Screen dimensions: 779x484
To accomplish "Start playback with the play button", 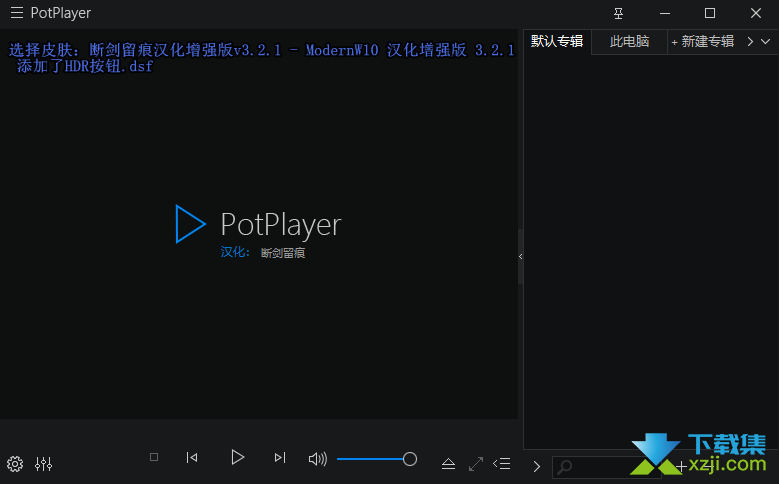I will [x=237, y=457].
